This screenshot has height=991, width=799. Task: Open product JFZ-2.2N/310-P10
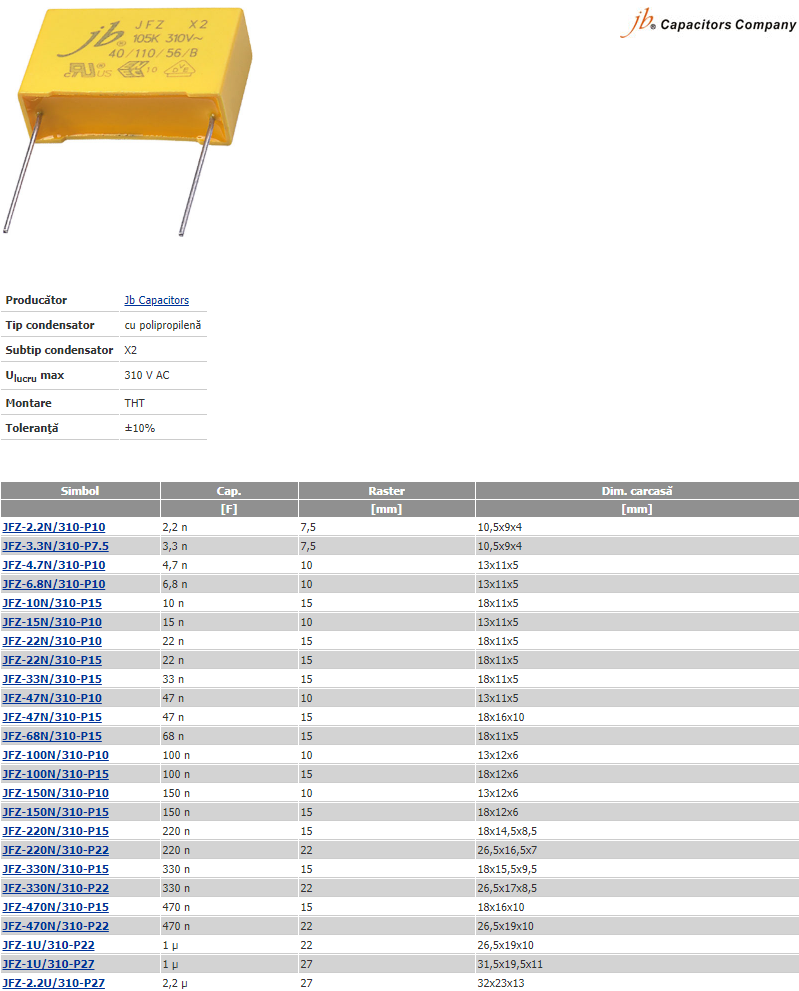(x=54, y=527)
